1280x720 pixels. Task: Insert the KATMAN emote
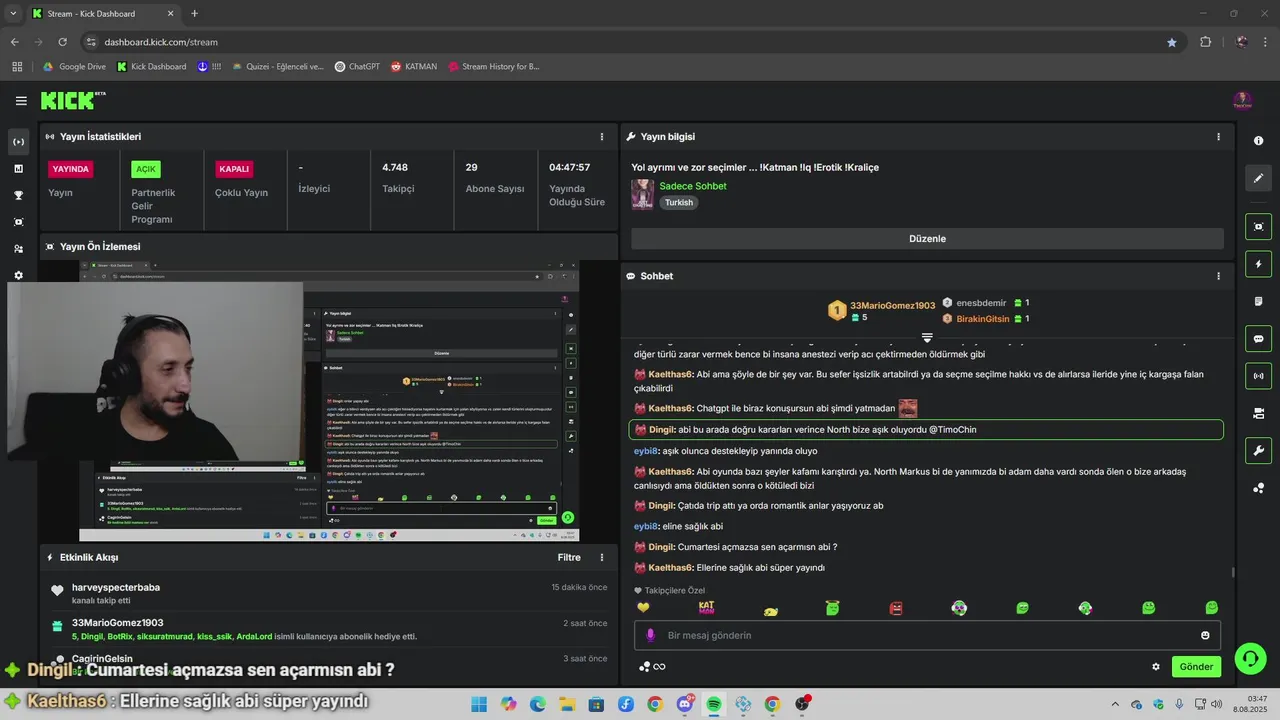pos(706,608)
